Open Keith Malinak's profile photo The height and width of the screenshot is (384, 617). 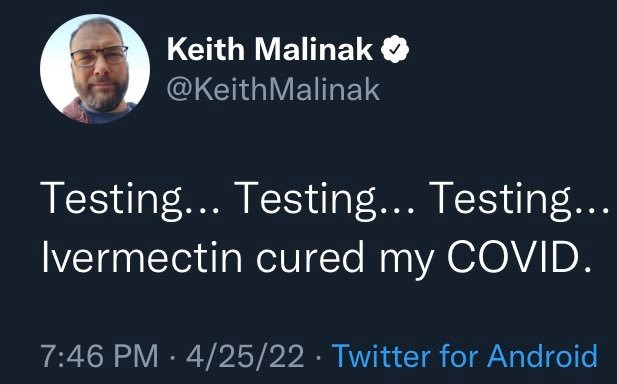click(x=95, y=69)
